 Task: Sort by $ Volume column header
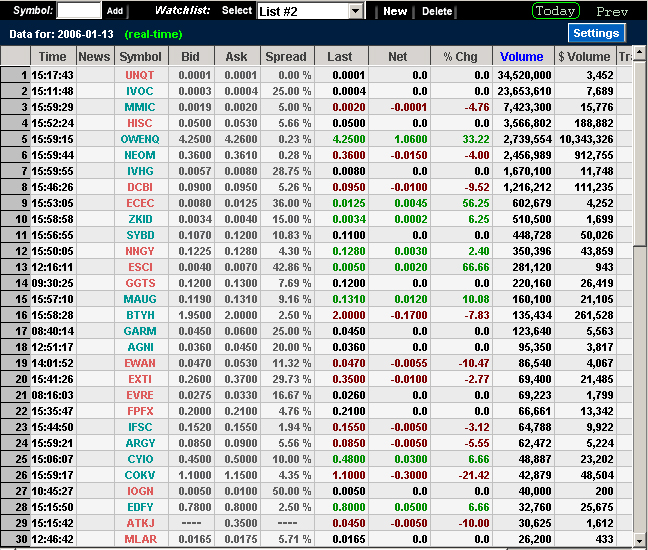[584, 57]
